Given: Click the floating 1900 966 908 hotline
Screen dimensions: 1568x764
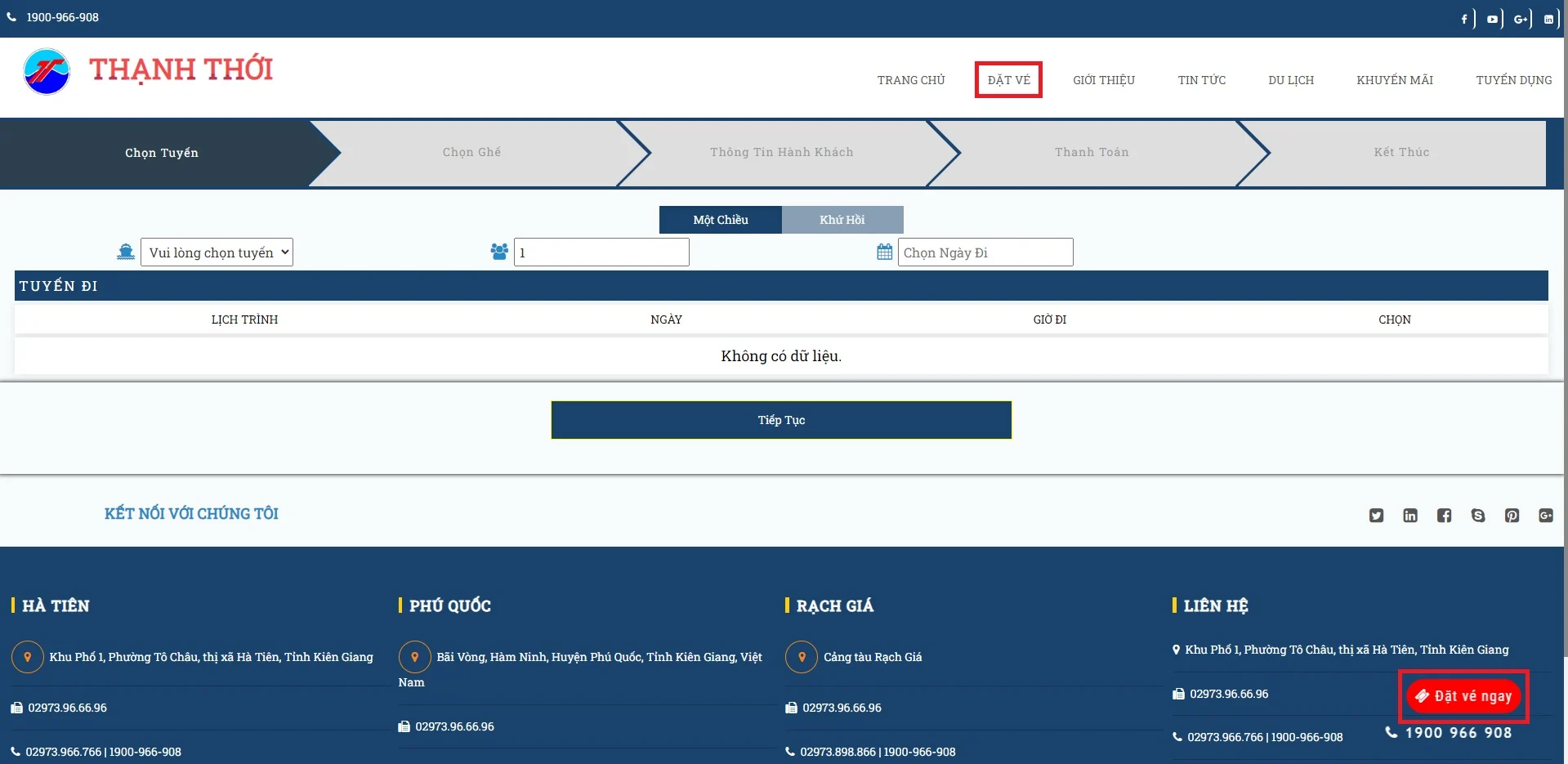Looking at the screenshot, I should (x=1449, y=733).
